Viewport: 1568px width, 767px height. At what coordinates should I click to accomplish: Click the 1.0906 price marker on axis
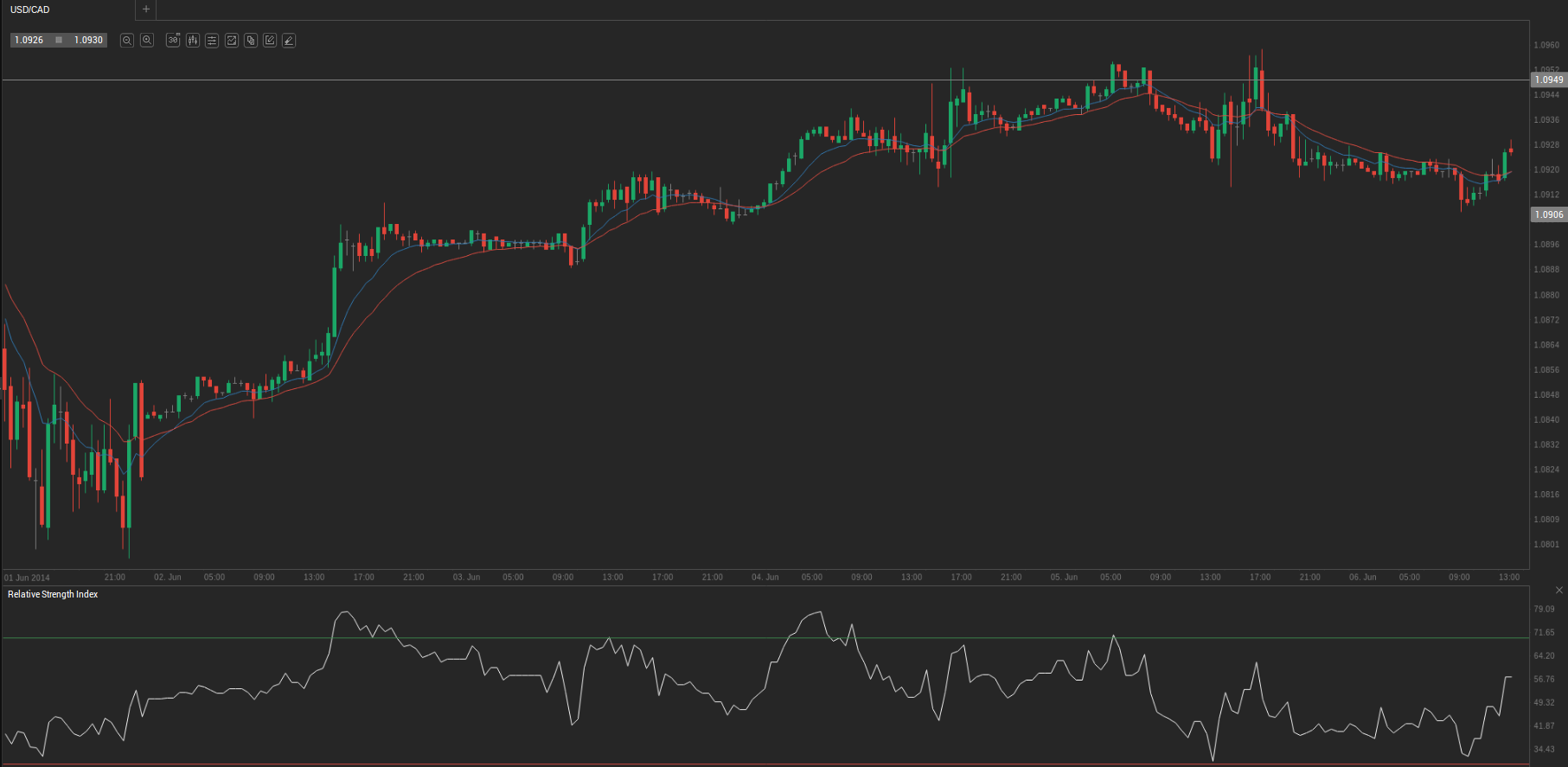pos(1548,214)
